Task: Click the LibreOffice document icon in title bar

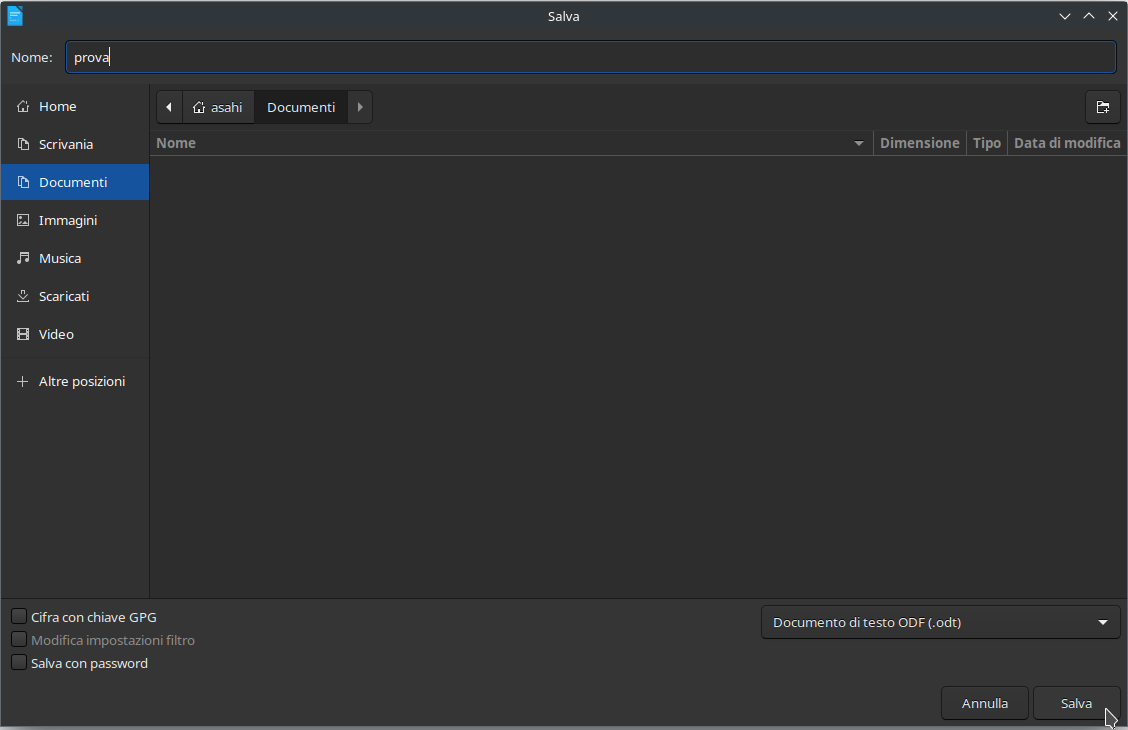Action: tap(15, 16)
